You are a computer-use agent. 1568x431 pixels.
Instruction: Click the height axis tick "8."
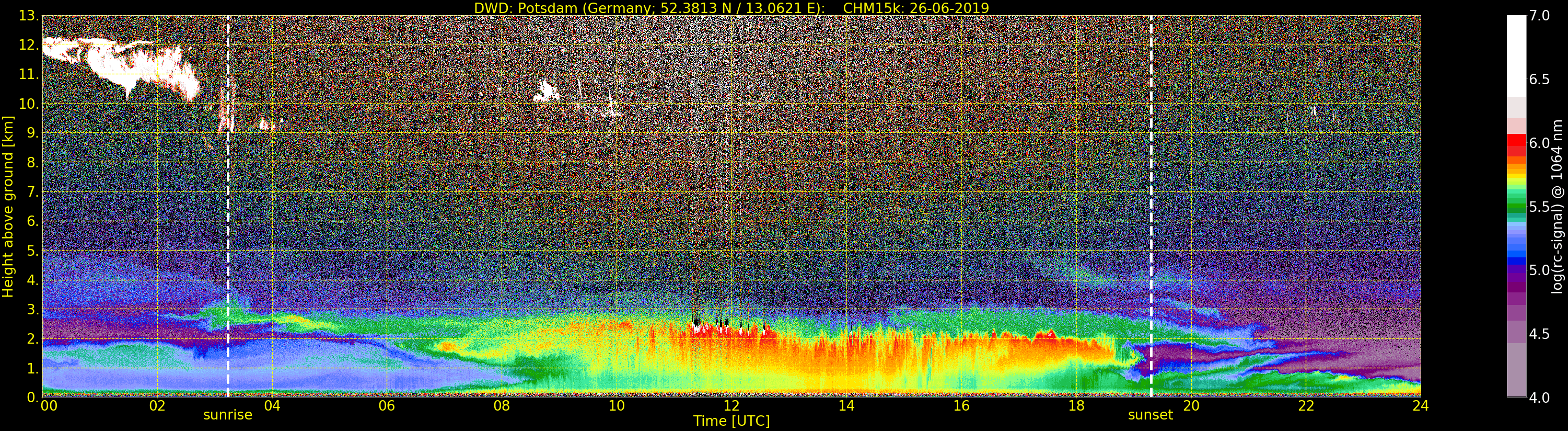point(32,163)
